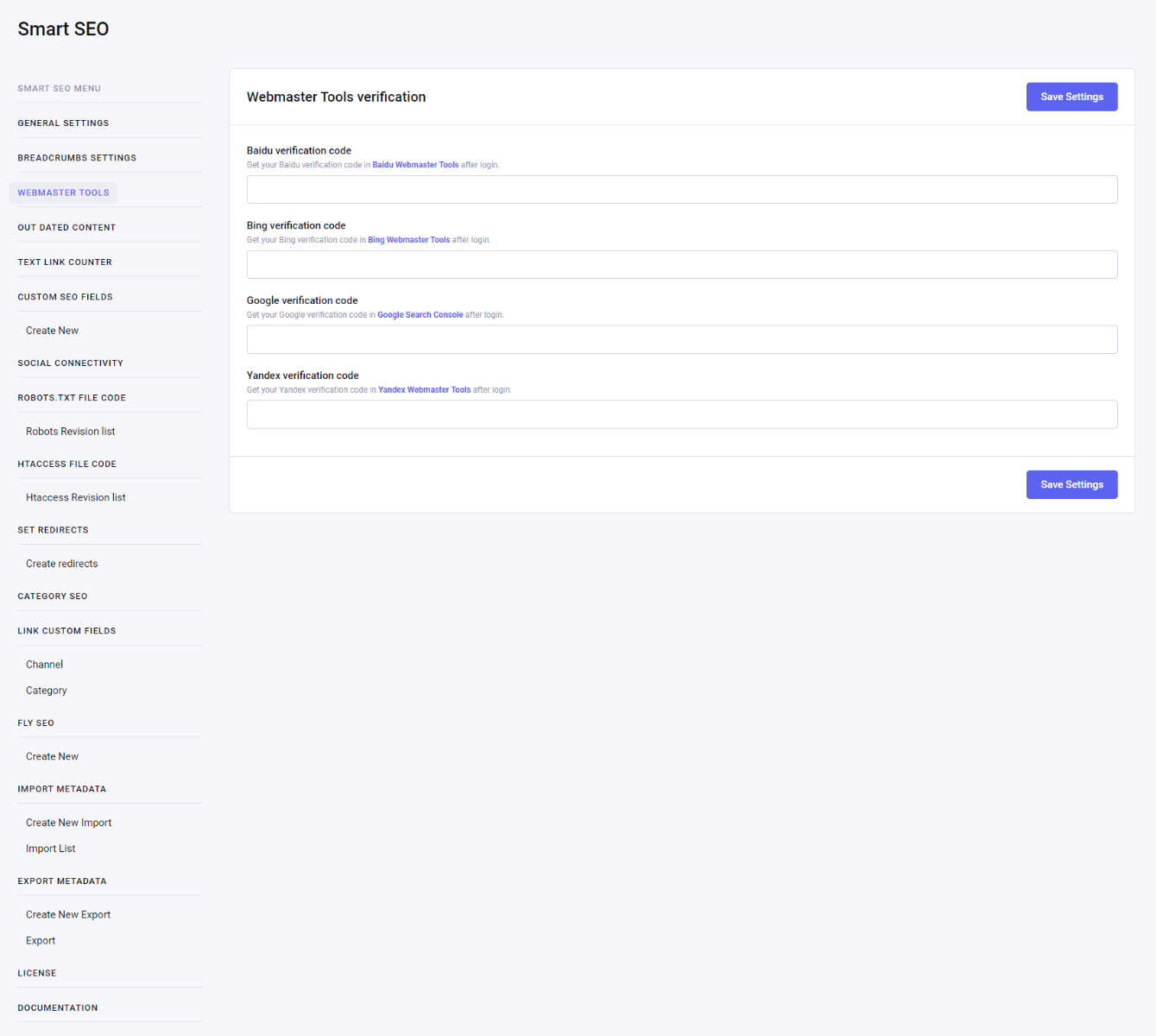Open Robots Revision list submenu item

point(70,432)
